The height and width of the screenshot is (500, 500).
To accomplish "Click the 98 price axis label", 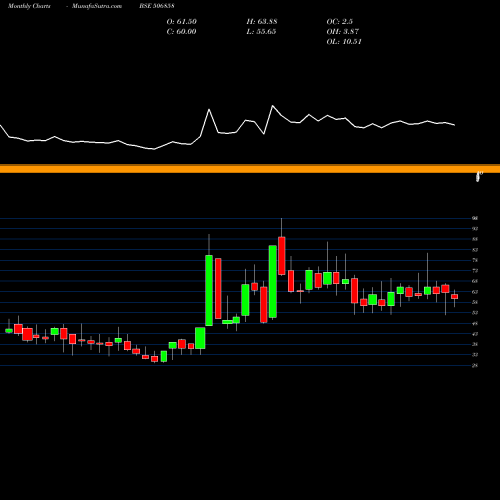I will (475, 218).
